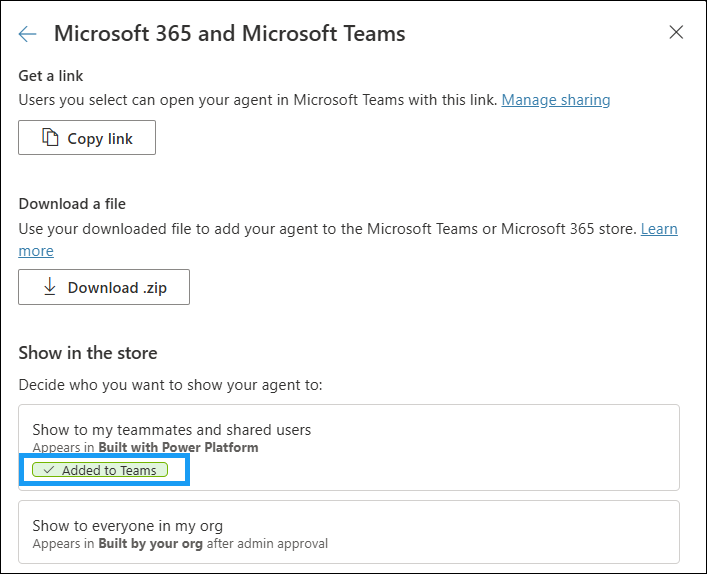Click the Download .zip button

[x=104, y=287]
